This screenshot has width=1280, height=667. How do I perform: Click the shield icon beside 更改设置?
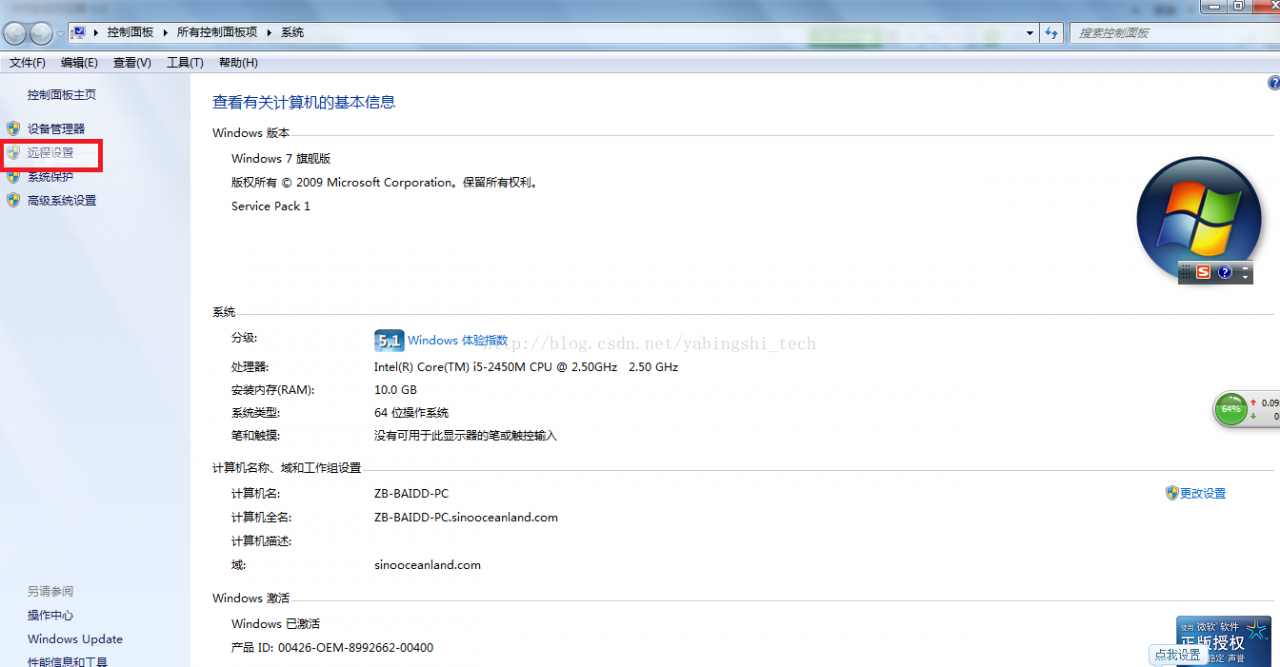coord(1172,493)
